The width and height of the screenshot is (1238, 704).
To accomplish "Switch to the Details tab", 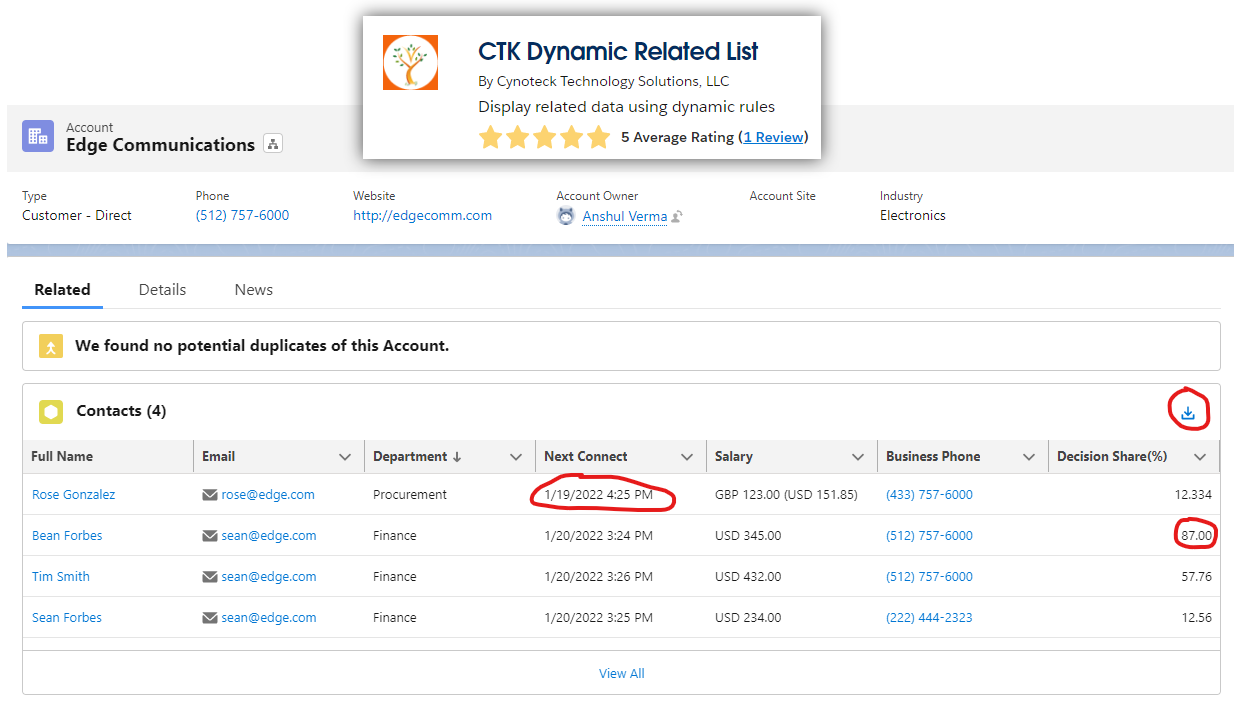I will [x=162, y=290].
